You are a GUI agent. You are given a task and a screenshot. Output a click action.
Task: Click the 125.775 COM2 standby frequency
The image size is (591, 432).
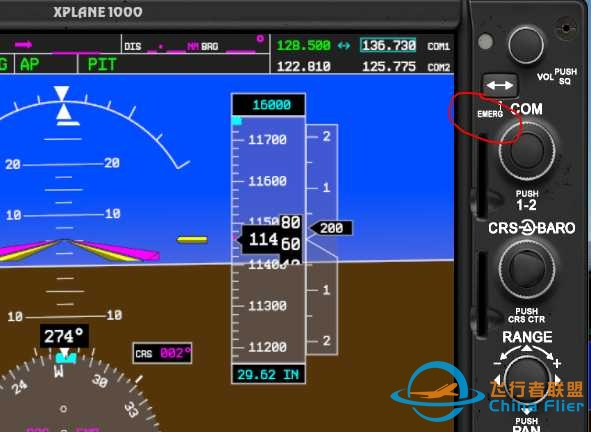[x=389, y=67]
